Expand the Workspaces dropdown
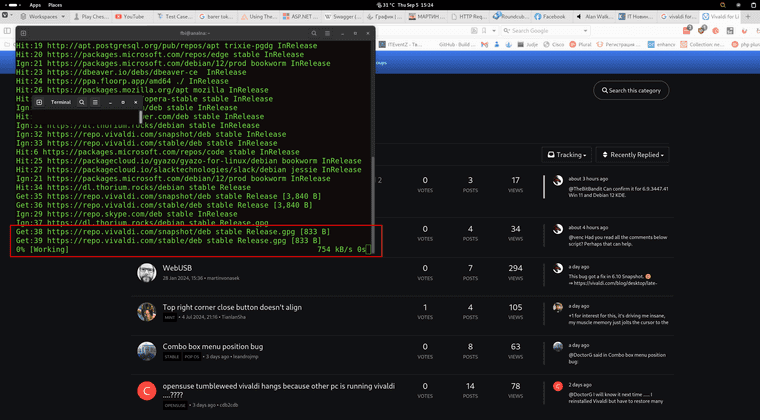Viewport: 760px width, 420px height. point(43,16)
